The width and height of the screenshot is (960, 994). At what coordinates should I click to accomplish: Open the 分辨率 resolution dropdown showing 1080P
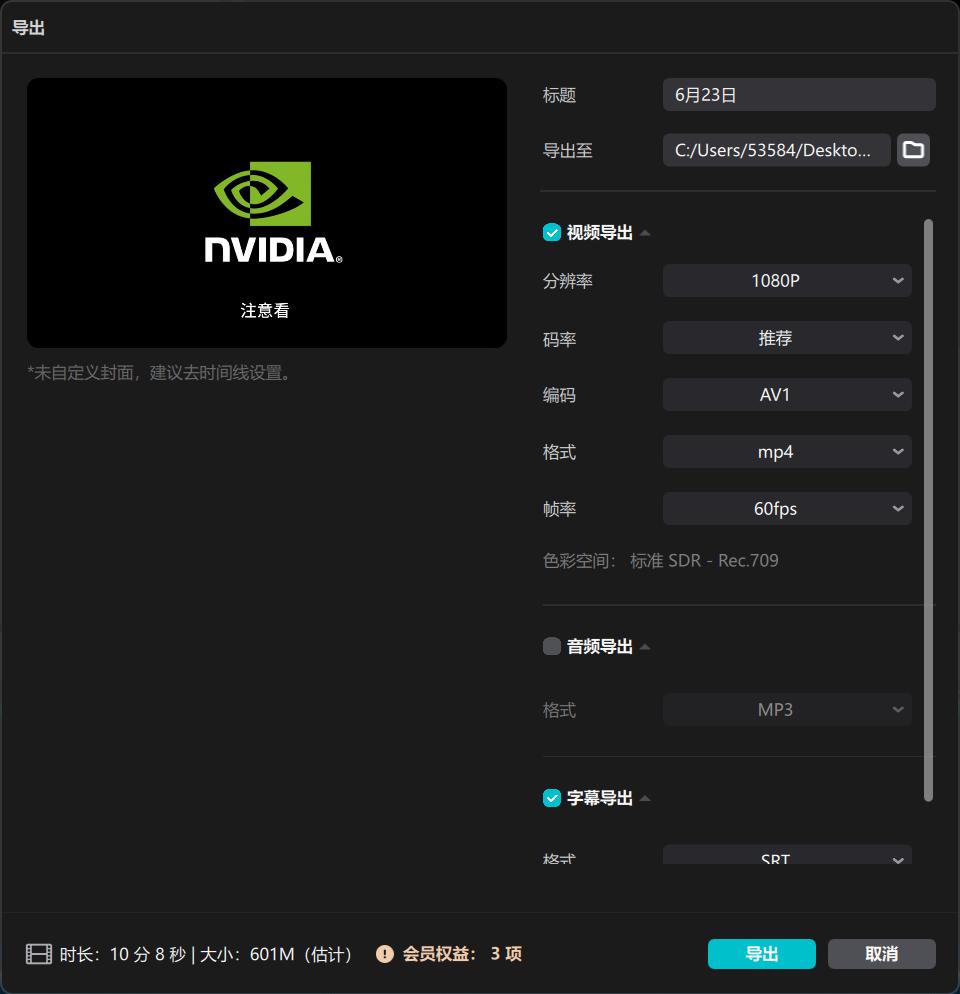coord(786,280)
